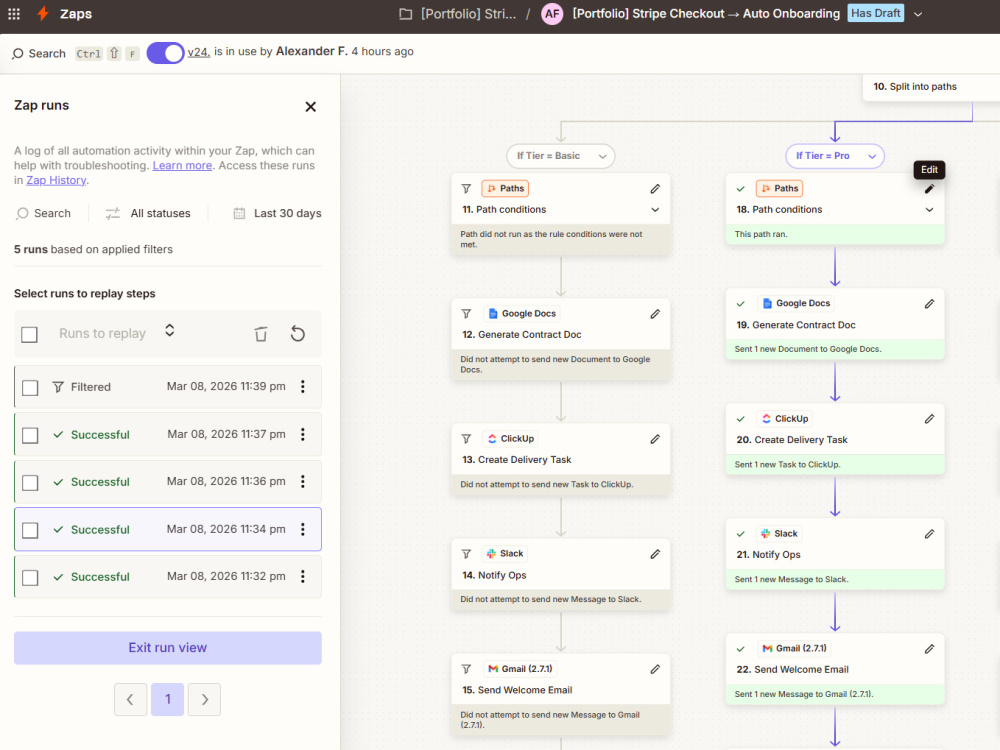Expand the Runs to replay sorter arrows

(170, 330)
